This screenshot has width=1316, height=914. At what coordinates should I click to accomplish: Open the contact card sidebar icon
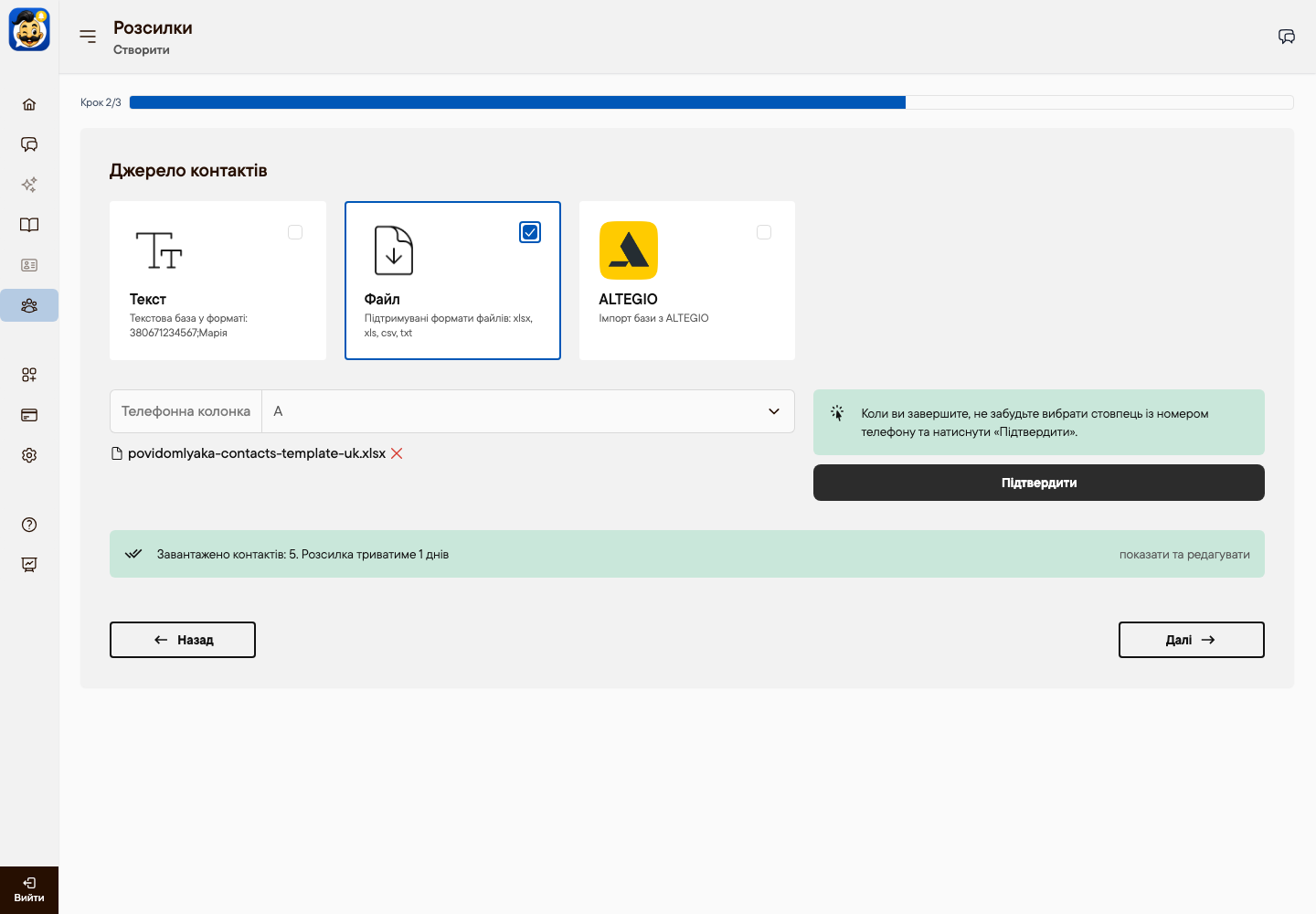click(29, 265)
